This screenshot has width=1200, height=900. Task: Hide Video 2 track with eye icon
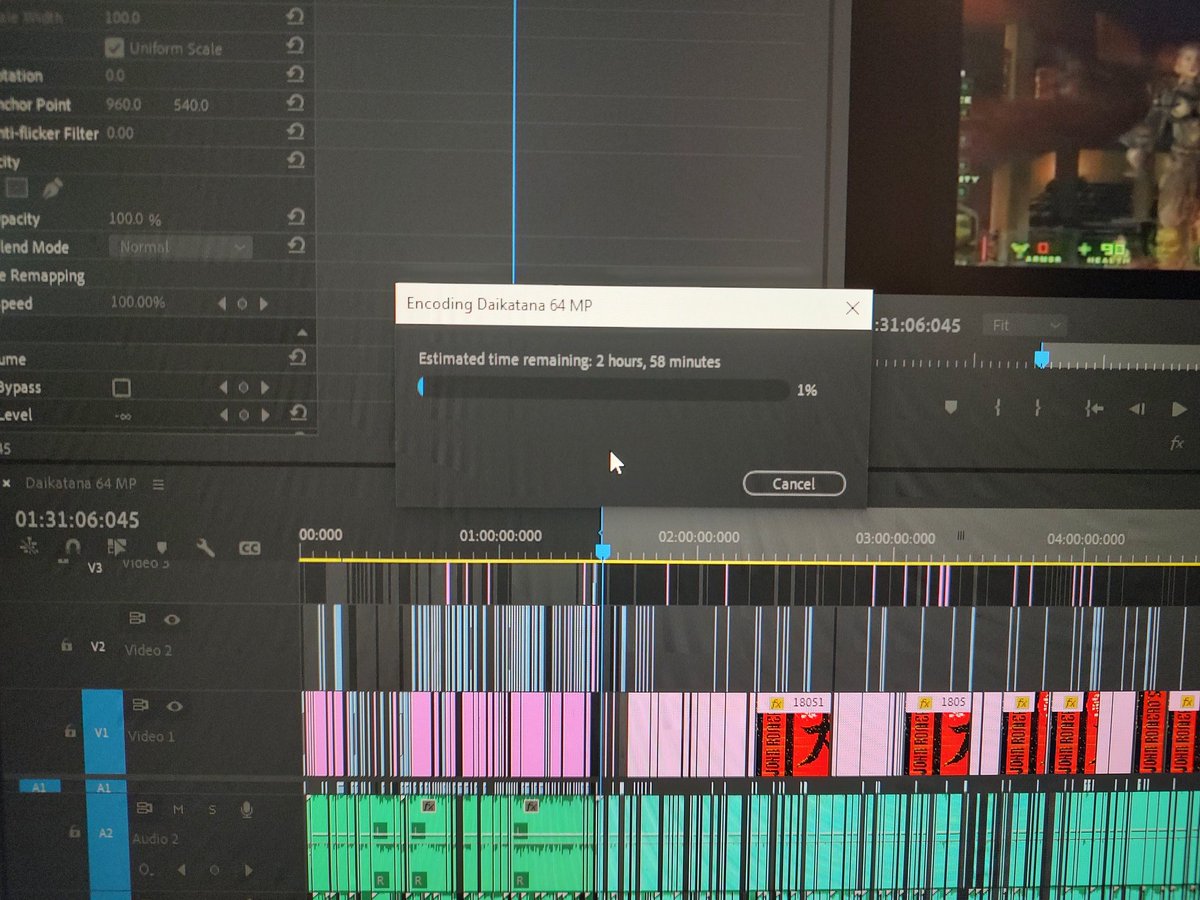172,619
